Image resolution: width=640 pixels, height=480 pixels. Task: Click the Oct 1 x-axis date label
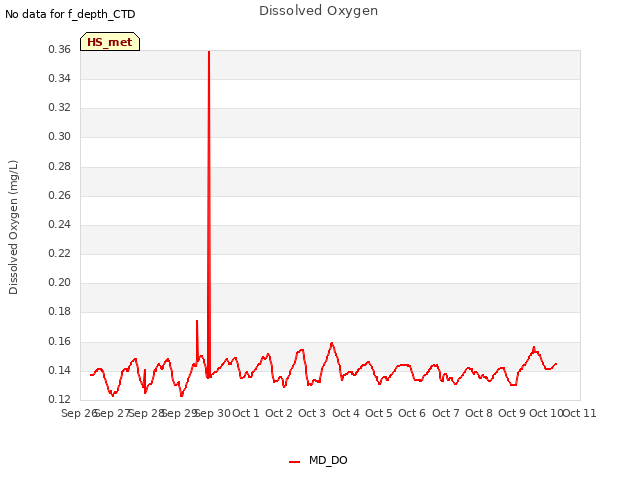point(246,413)
